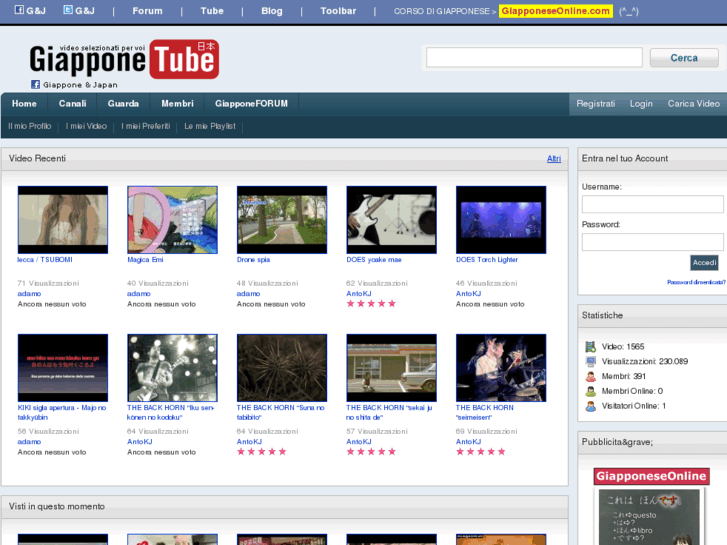Click Drone spia title link

(x=253, y=260)
